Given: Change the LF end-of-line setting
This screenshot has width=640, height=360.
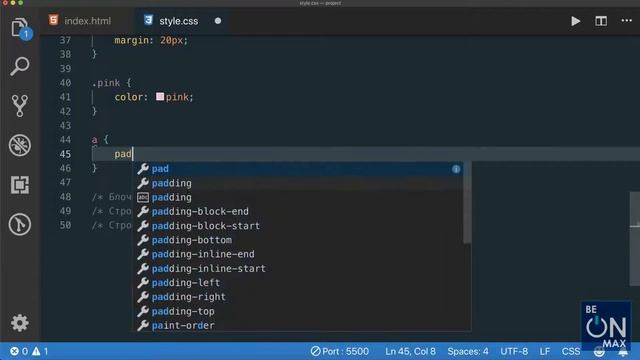Looking at the screenshot, I should (x=544, y=351).
